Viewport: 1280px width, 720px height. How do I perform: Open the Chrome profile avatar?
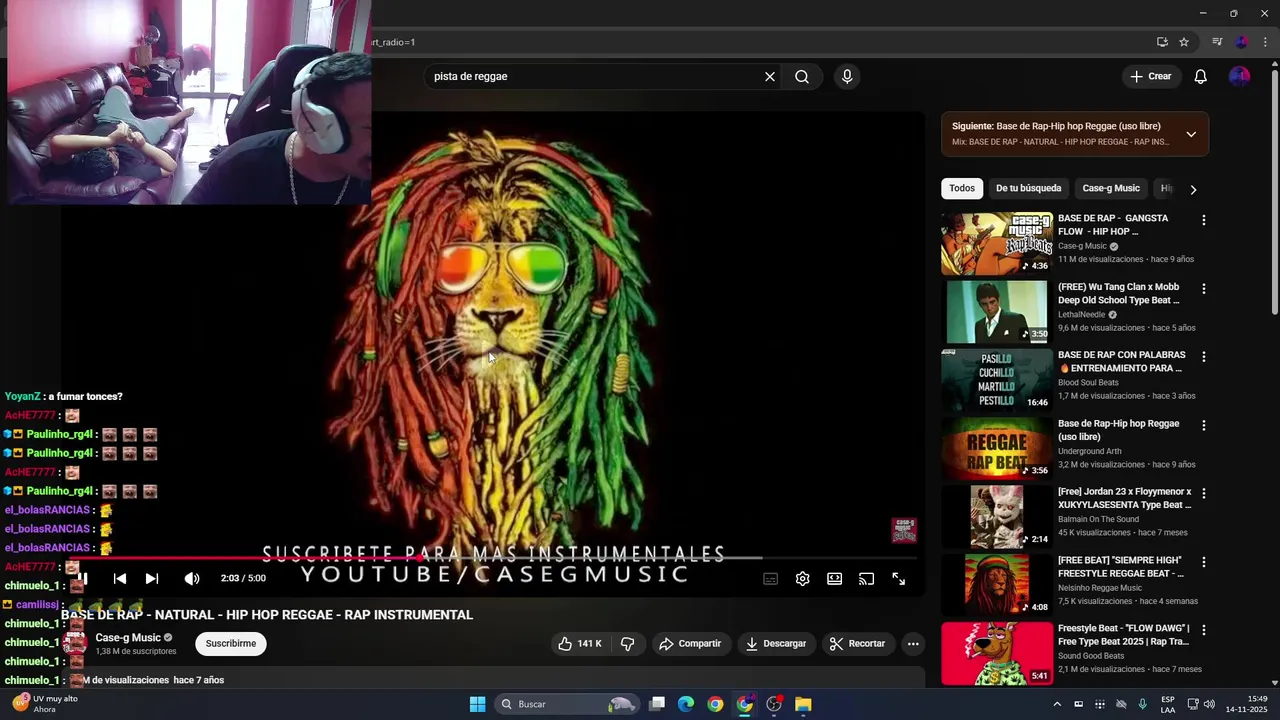tap(1241, 42)
